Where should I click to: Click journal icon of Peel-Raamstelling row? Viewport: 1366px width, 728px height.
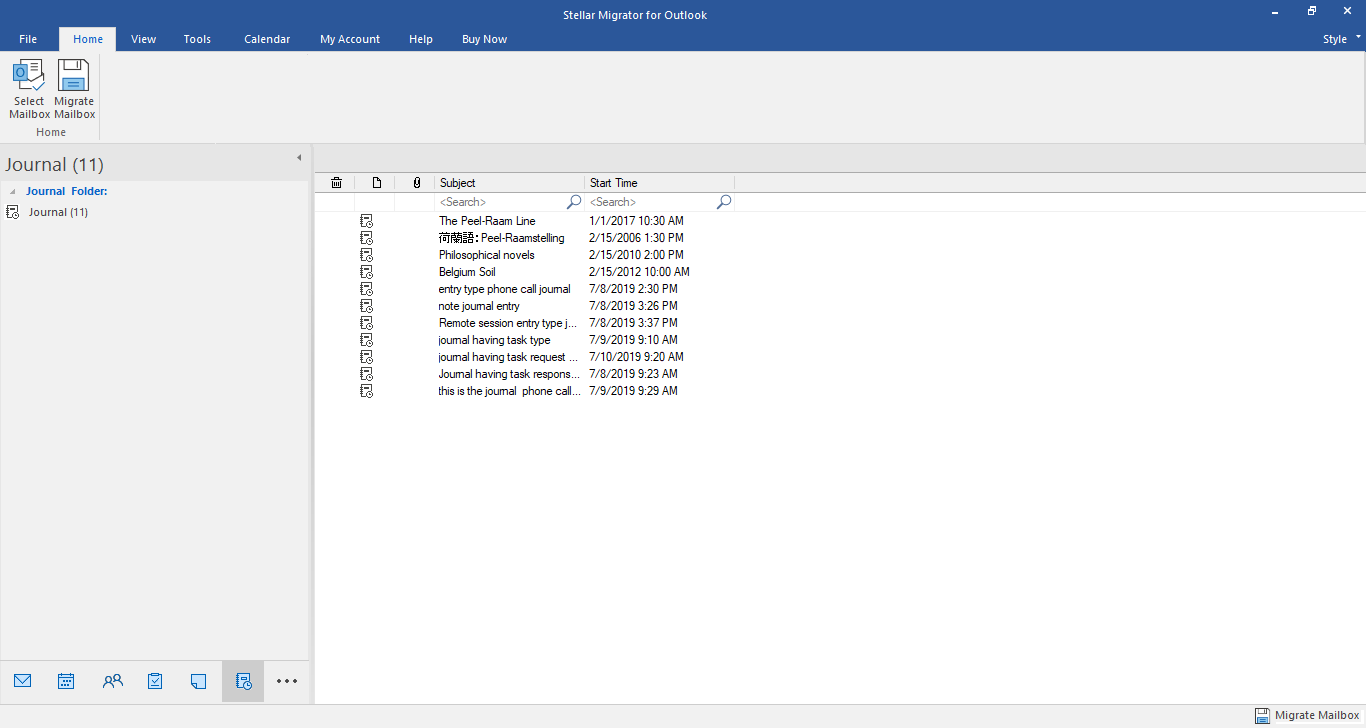[x=367, y=238]
